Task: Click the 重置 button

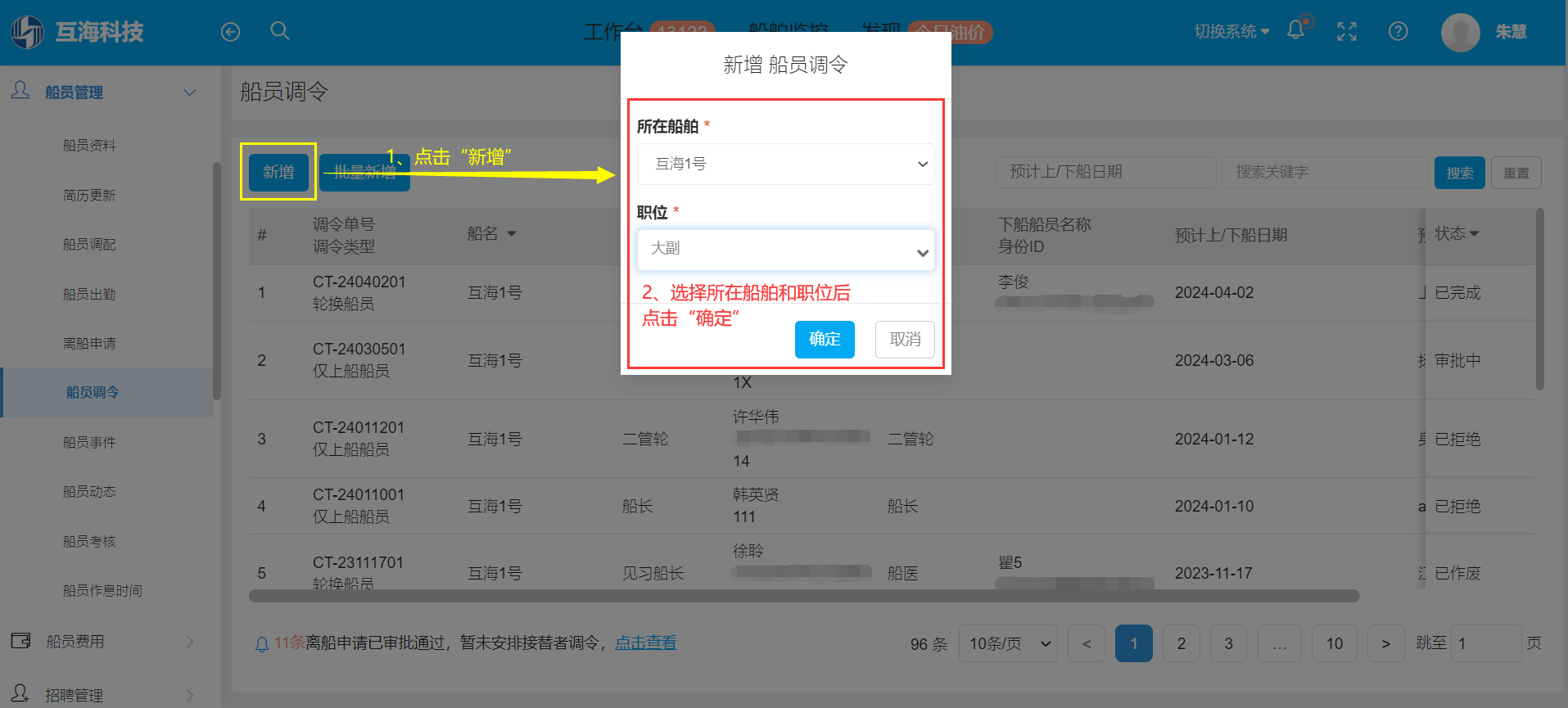Action: tap(1516, 173)
